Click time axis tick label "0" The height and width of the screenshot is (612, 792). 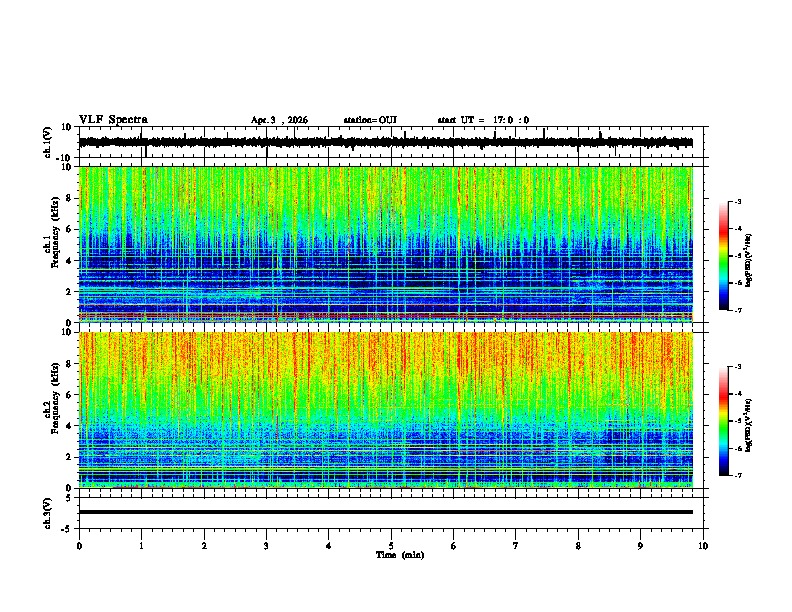click(x=79, y=546)
